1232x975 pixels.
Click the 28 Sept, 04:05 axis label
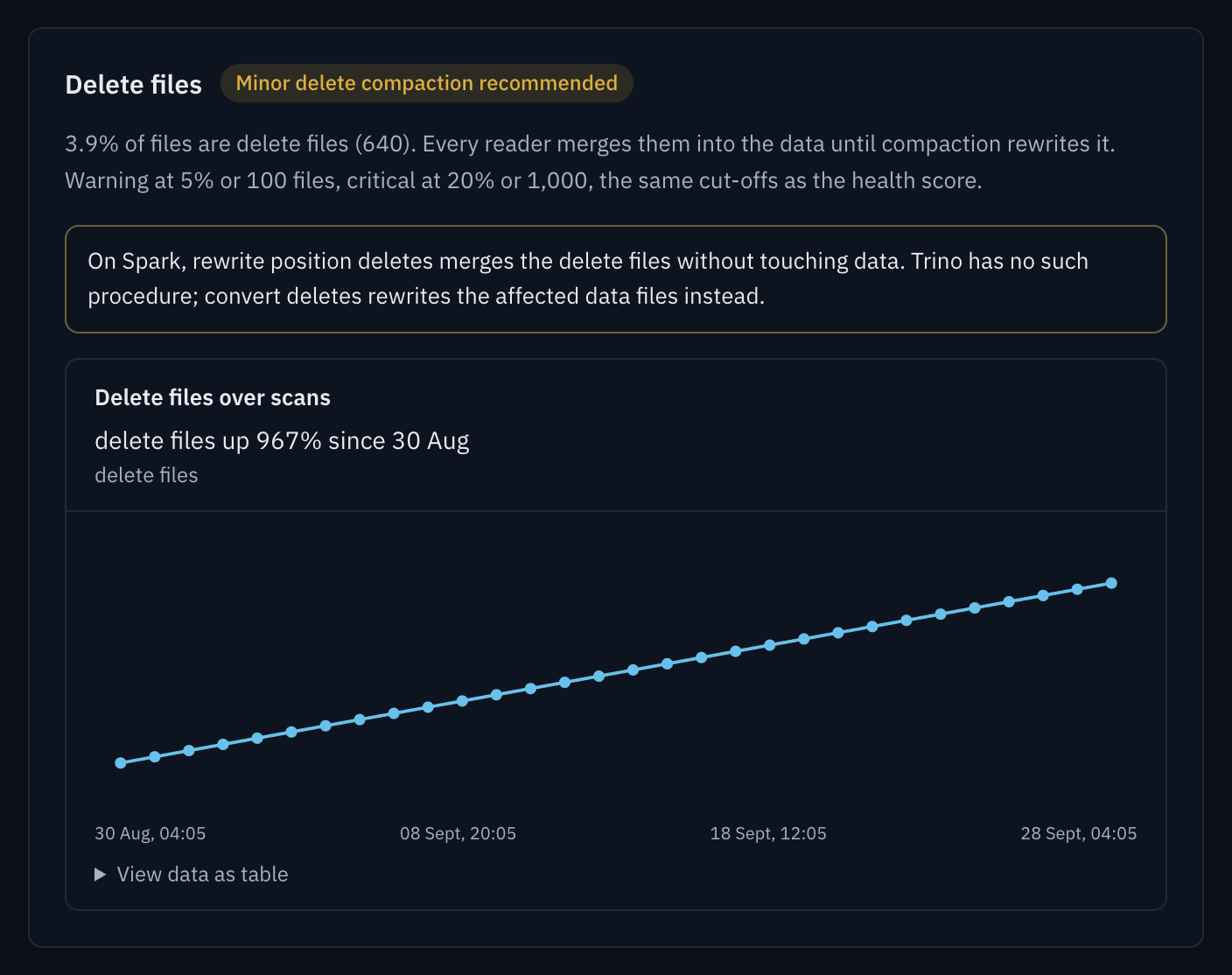[x=1079, y=833]
